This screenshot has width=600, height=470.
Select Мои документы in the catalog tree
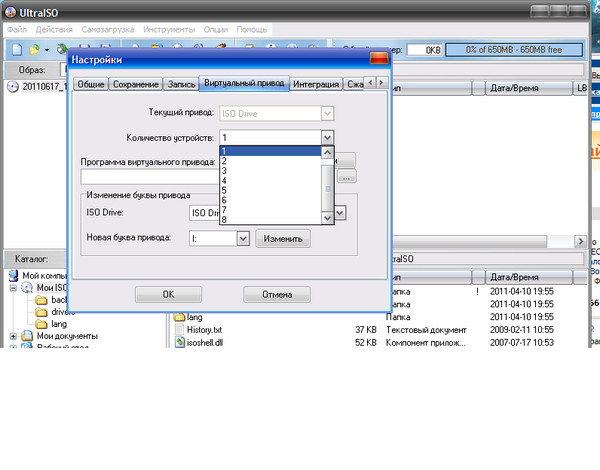click(67, 336)
